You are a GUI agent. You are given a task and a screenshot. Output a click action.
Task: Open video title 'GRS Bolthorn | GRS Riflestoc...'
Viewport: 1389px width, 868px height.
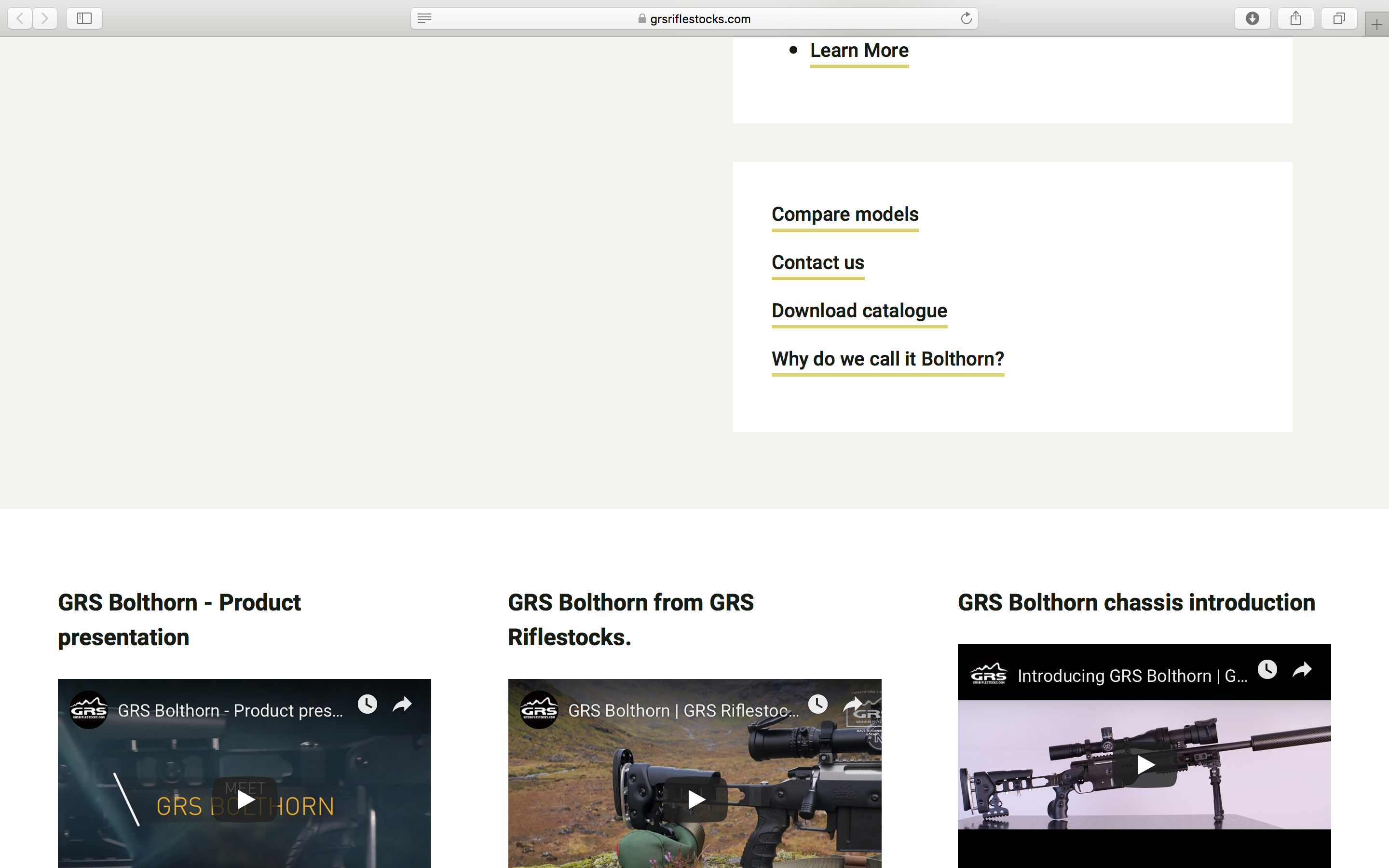click(683, 711)
